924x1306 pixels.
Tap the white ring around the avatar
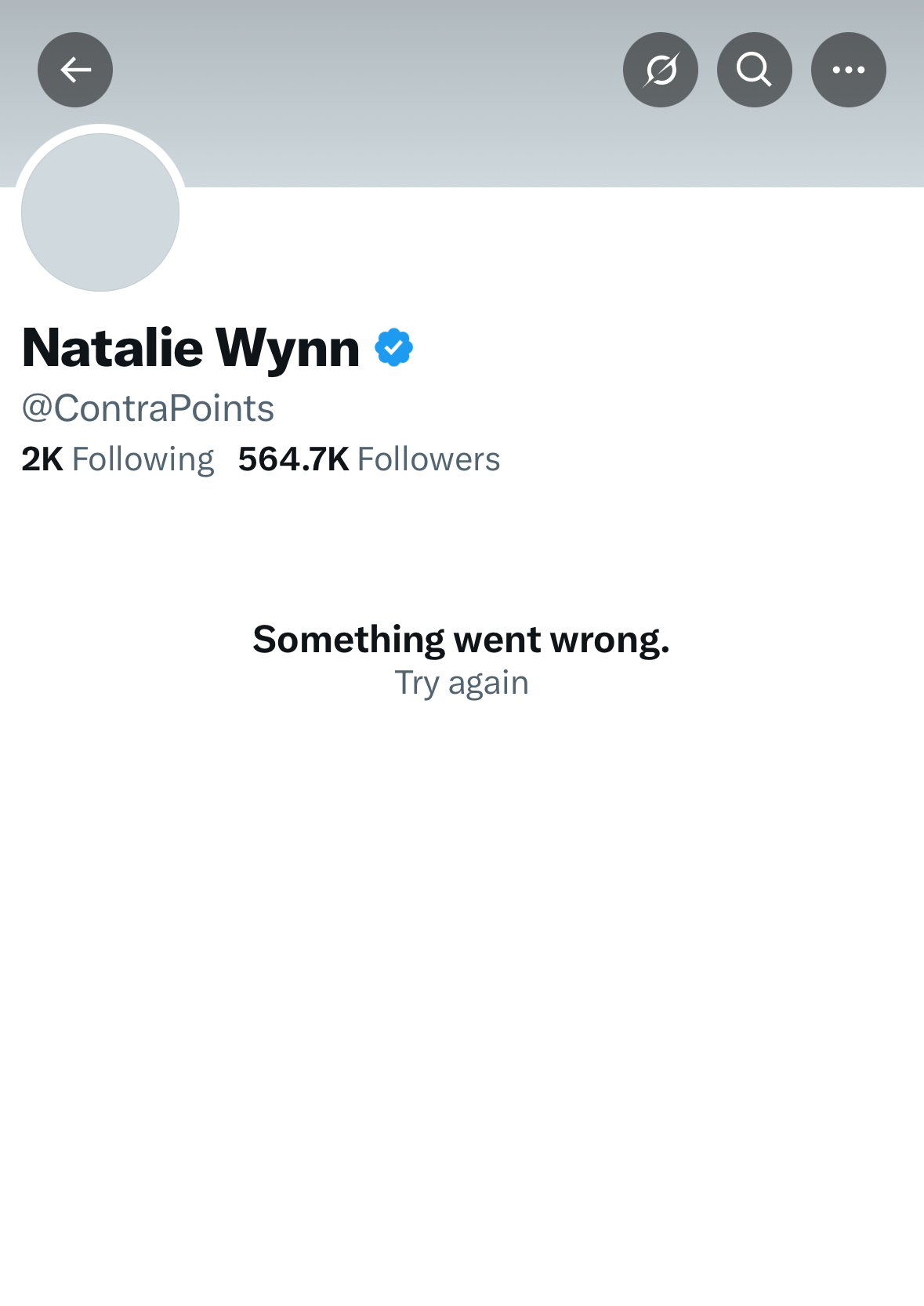[x=100, y=129]
